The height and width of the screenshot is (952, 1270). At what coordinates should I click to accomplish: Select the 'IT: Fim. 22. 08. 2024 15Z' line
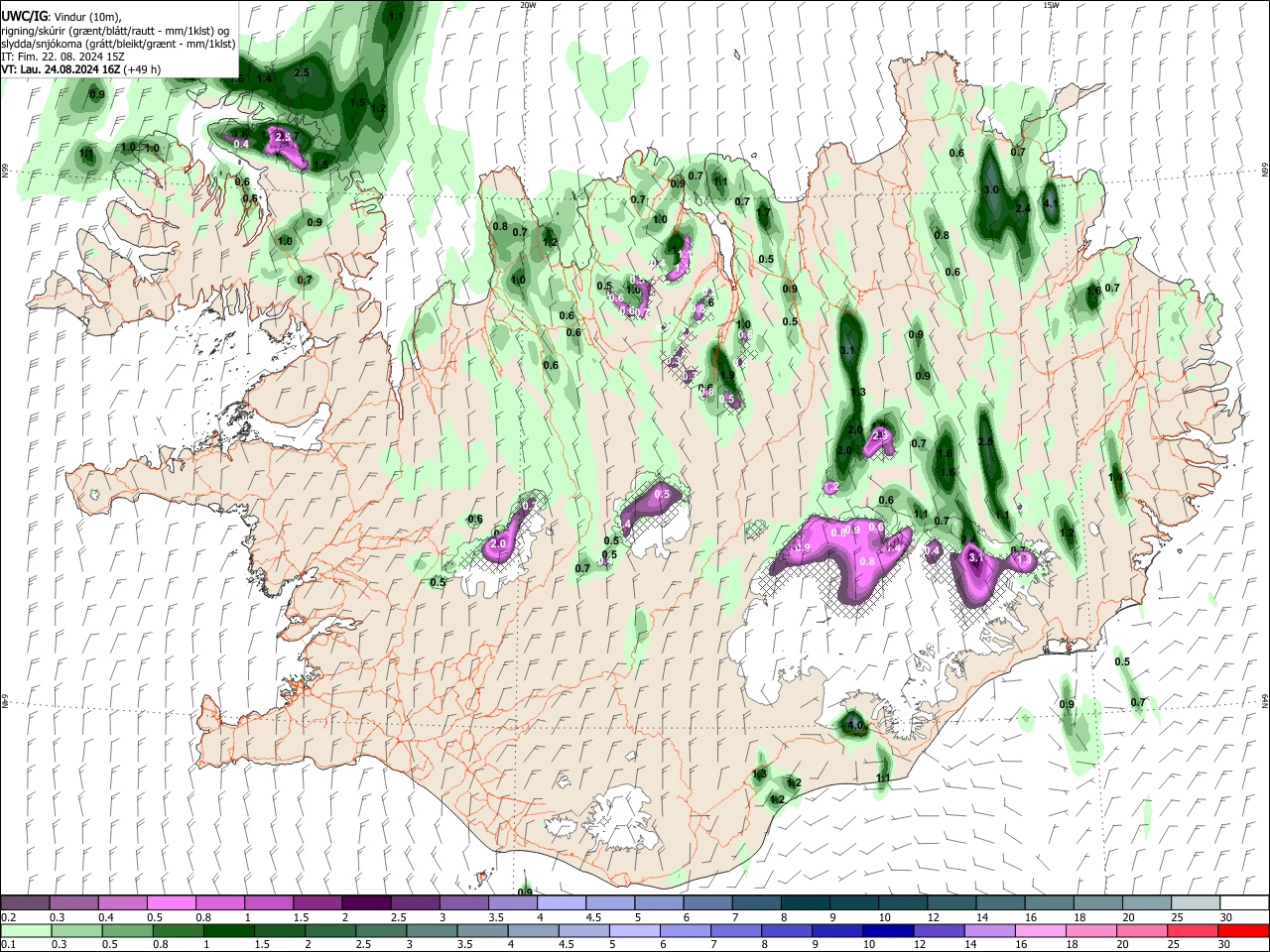coord(63,57)
